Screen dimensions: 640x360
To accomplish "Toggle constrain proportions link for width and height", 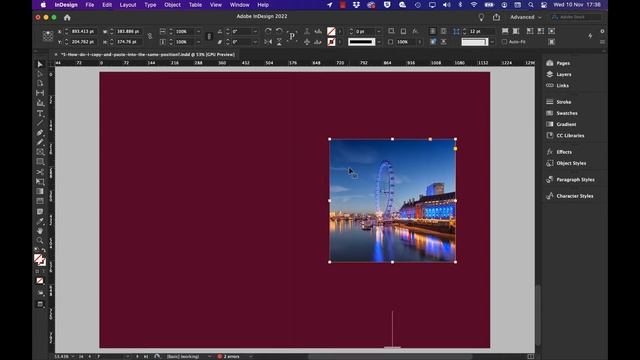I will point(150,36).
